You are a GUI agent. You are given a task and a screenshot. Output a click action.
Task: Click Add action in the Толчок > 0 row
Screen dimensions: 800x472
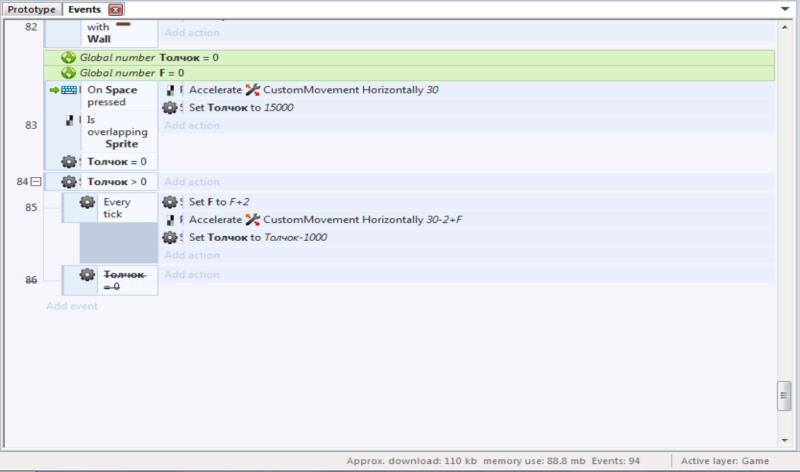[x=191, y=182]
